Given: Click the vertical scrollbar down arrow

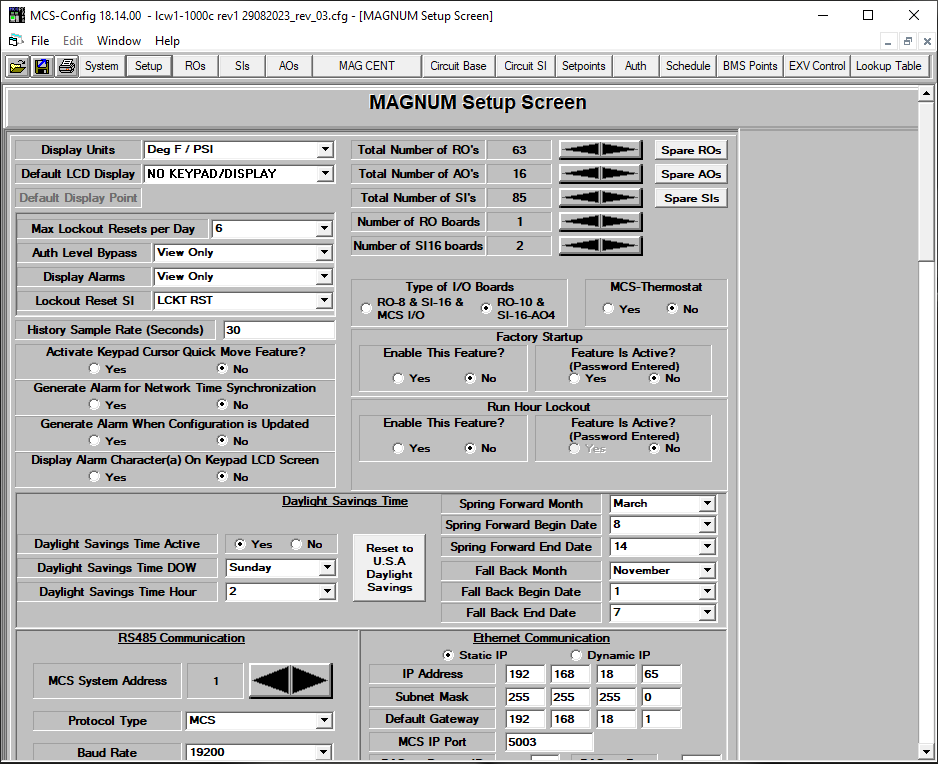Looking at the screenshot, I should [926, 751].
